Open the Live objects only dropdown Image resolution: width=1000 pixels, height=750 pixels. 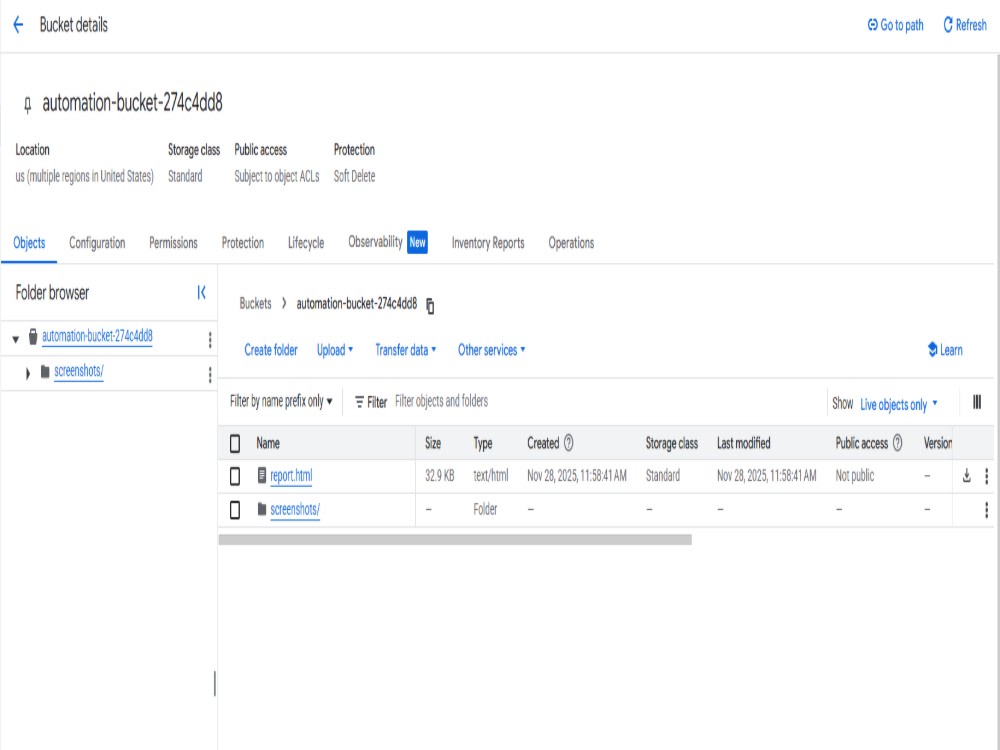click(899, 404)
